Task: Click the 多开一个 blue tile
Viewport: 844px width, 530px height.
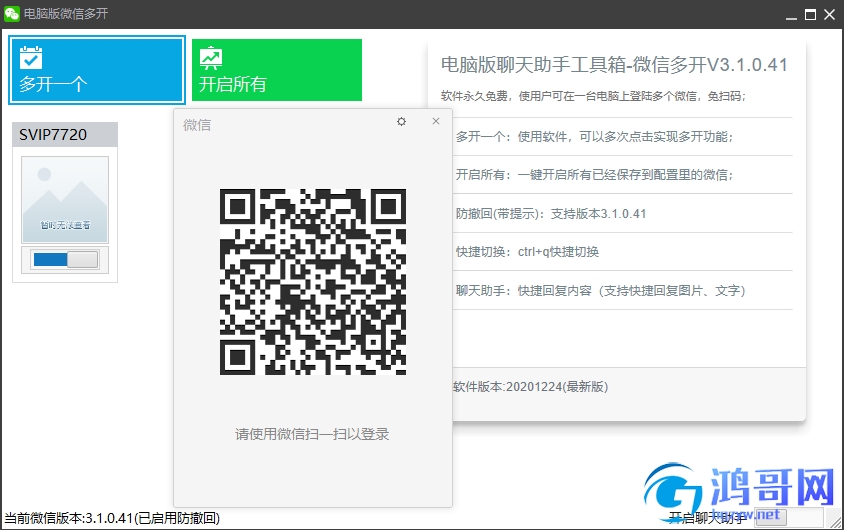Action: point(97,70)
